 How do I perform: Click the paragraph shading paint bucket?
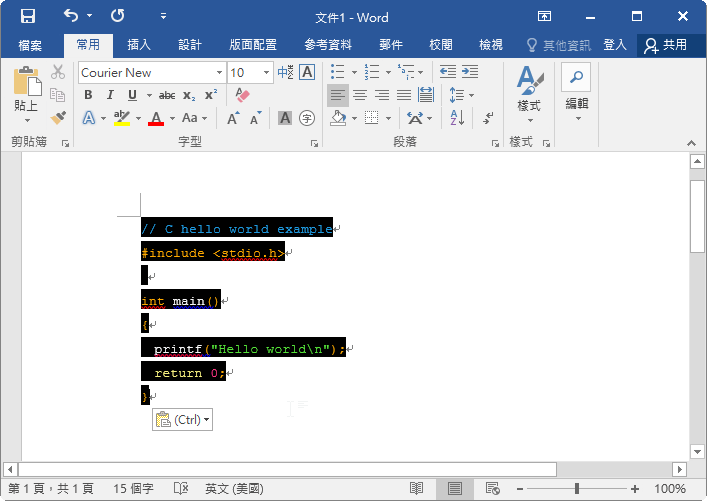pyautogui.click(x=338, y=118)
